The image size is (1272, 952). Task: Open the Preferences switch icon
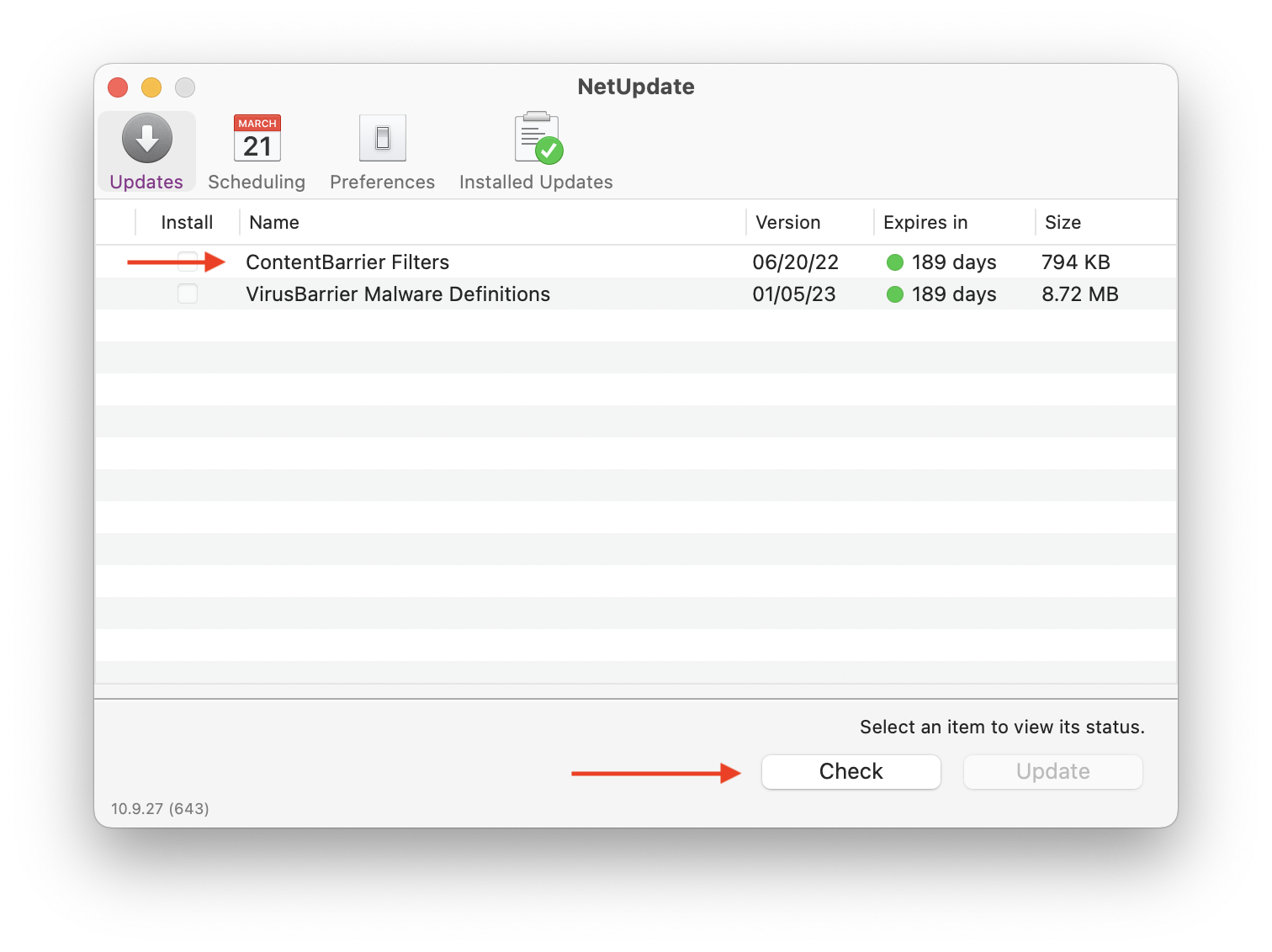383,138
